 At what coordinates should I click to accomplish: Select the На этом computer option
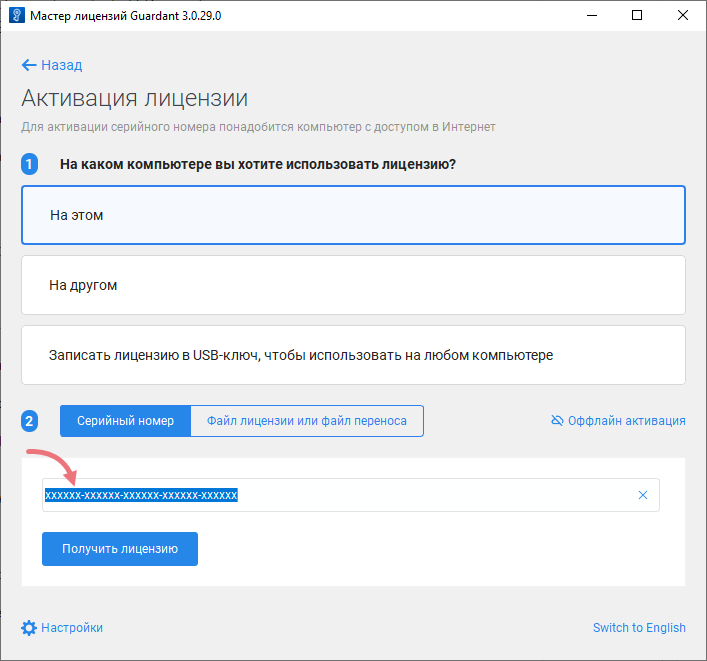354,215
